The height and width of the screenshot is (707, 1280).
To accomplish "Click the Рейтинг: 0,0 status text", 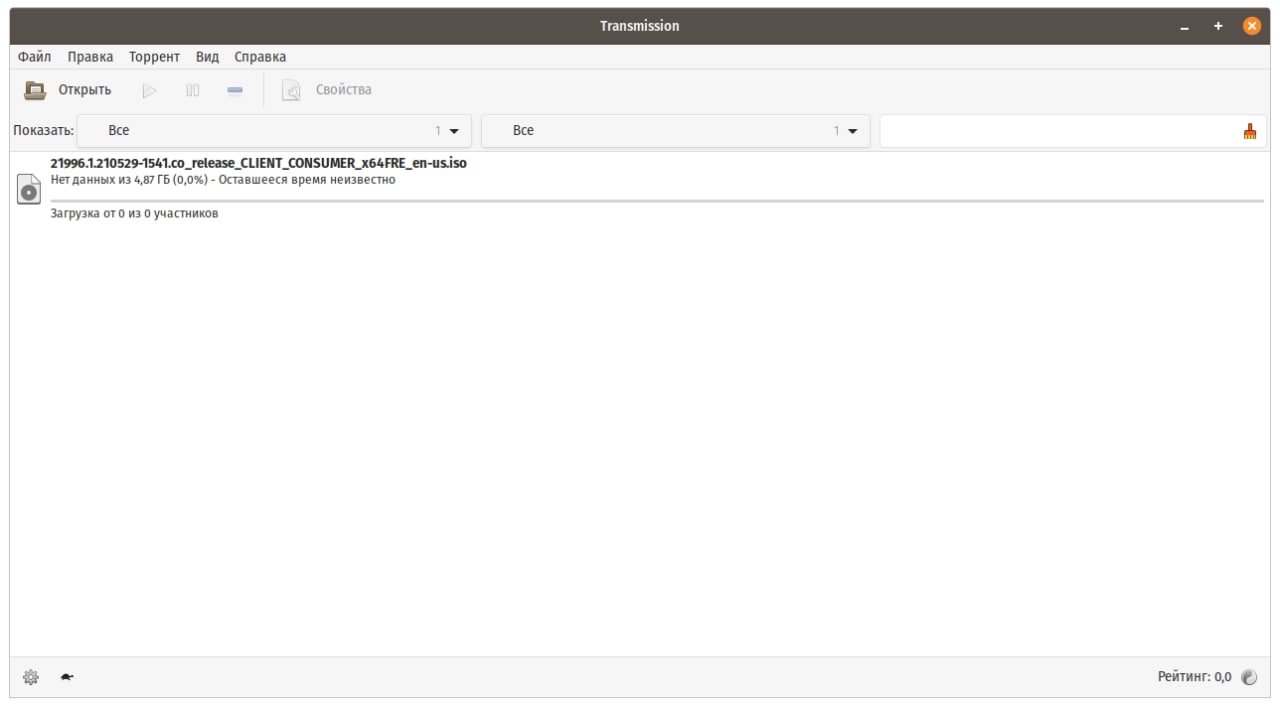I will click(x=1195, y=677).
